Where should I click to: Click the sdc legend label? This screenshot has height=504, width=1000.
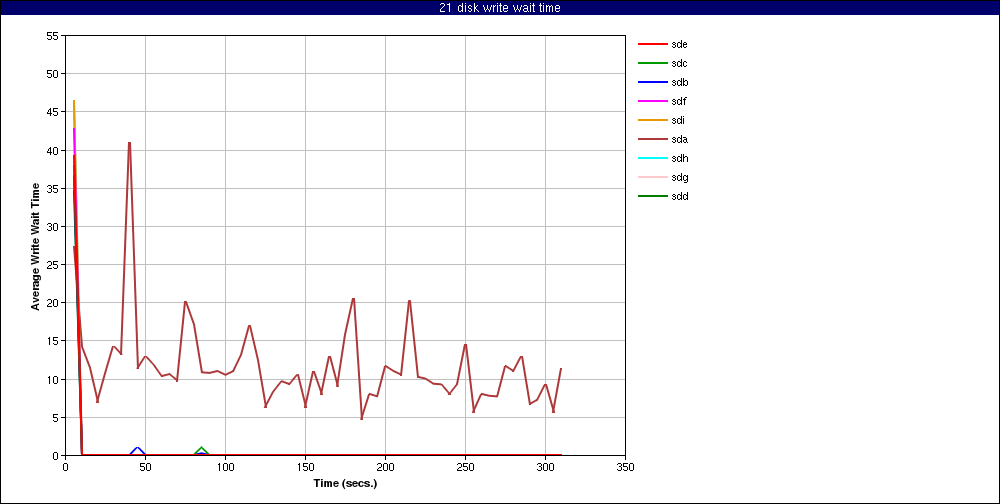point(679,63)
